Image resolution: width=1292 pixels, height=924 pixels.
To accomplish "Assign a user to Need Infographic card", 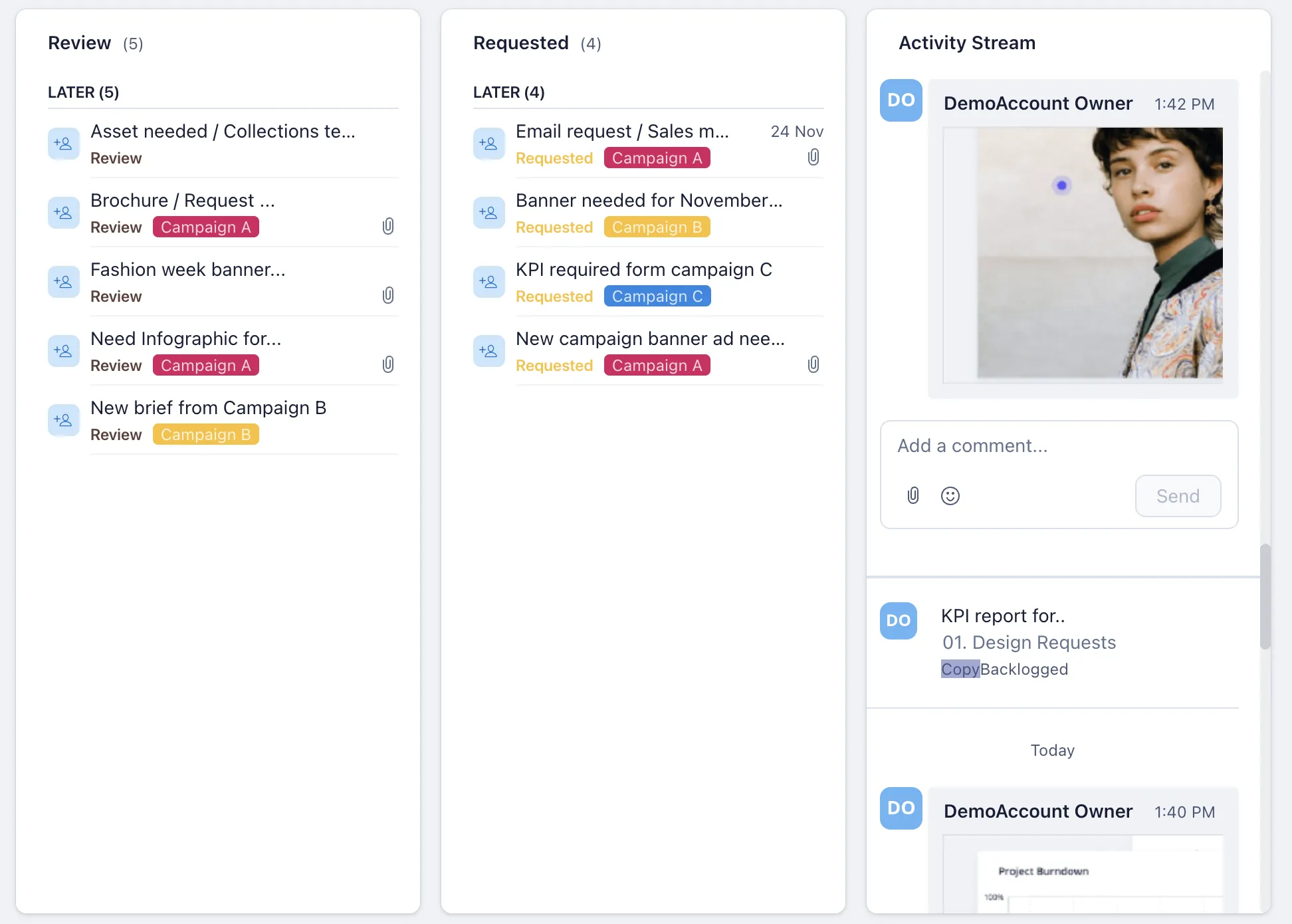I will (64, 351).
